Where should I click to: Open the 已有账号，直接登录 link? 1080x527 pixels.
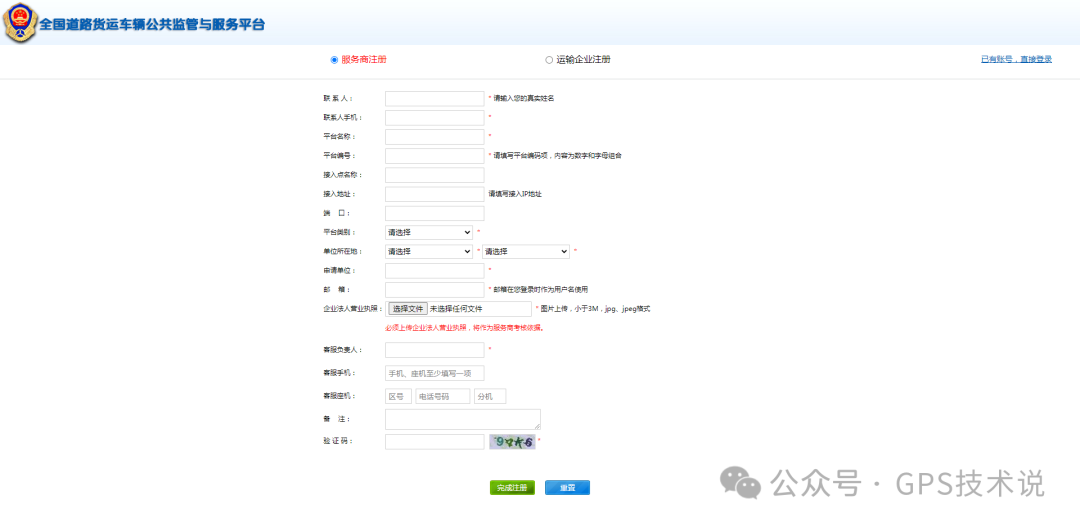point(1016,60)
